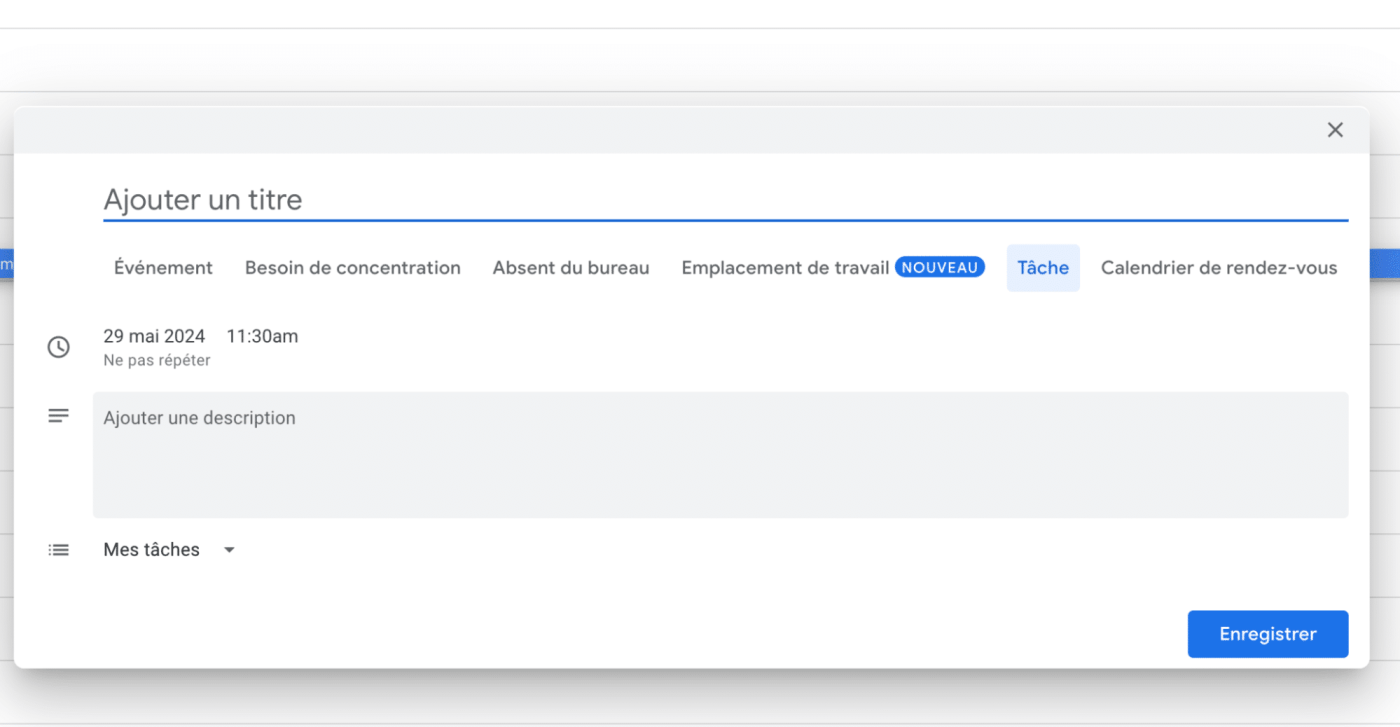The height and width of the screenshot is (727, 1400).
Task: Click the task list icon
Action: pos(59,550)
